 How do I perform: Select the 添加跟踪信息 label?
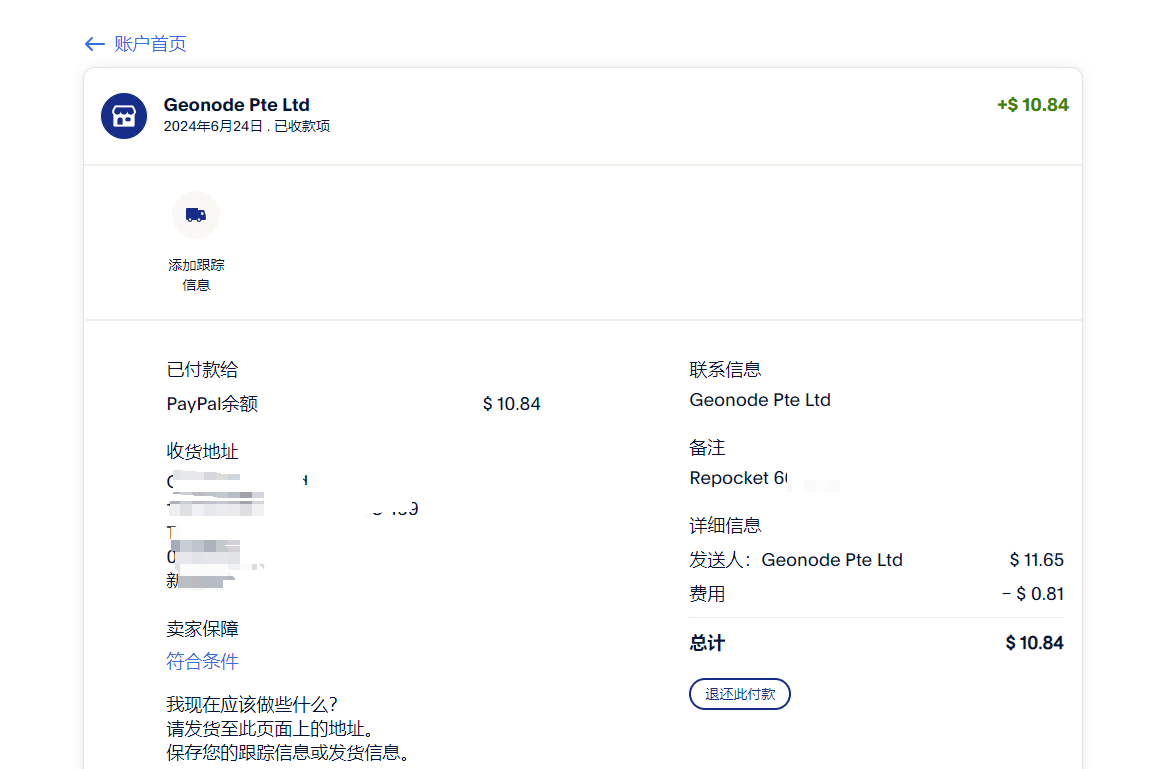click(196, 275)
